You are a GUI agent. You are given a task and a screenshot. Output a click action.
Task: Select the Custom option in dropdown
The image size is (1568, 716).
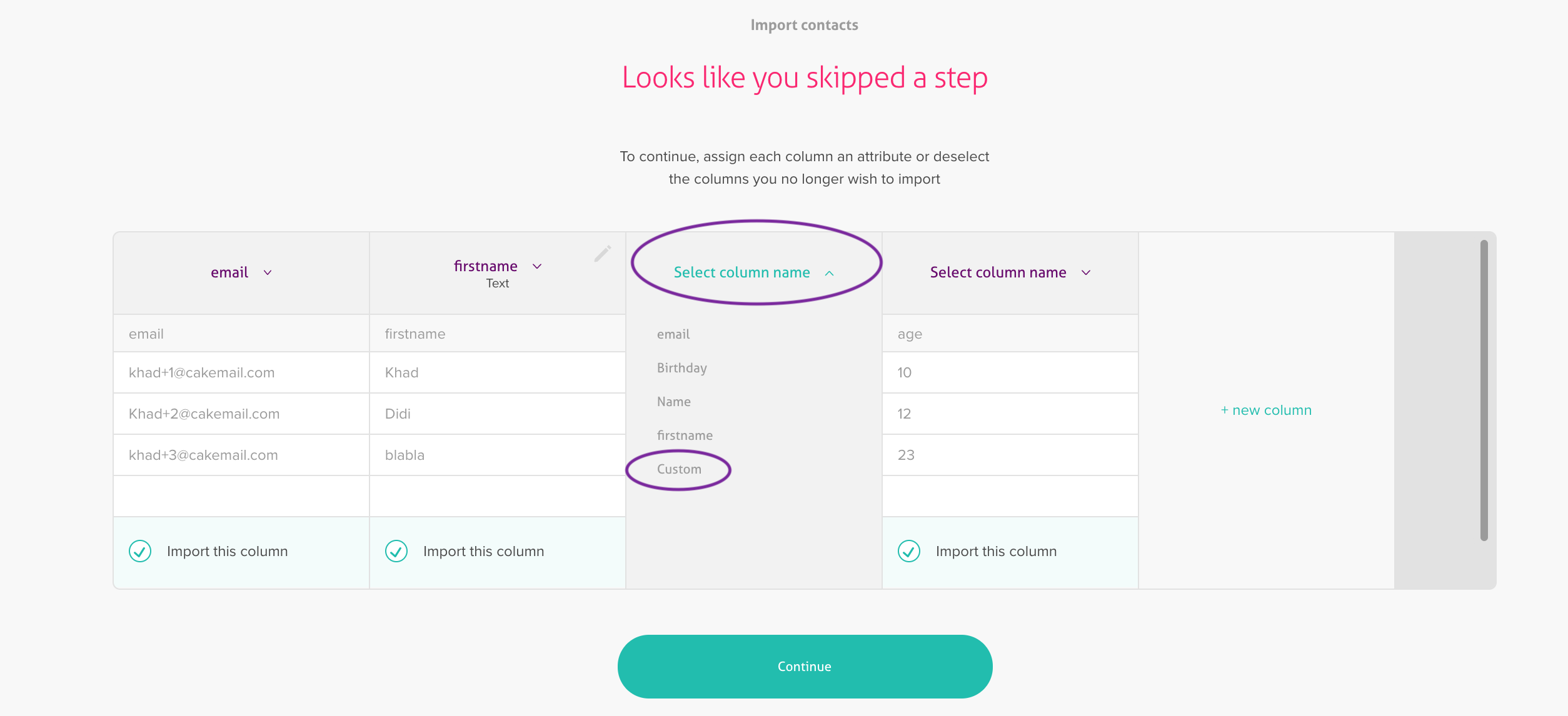(679, 469)
